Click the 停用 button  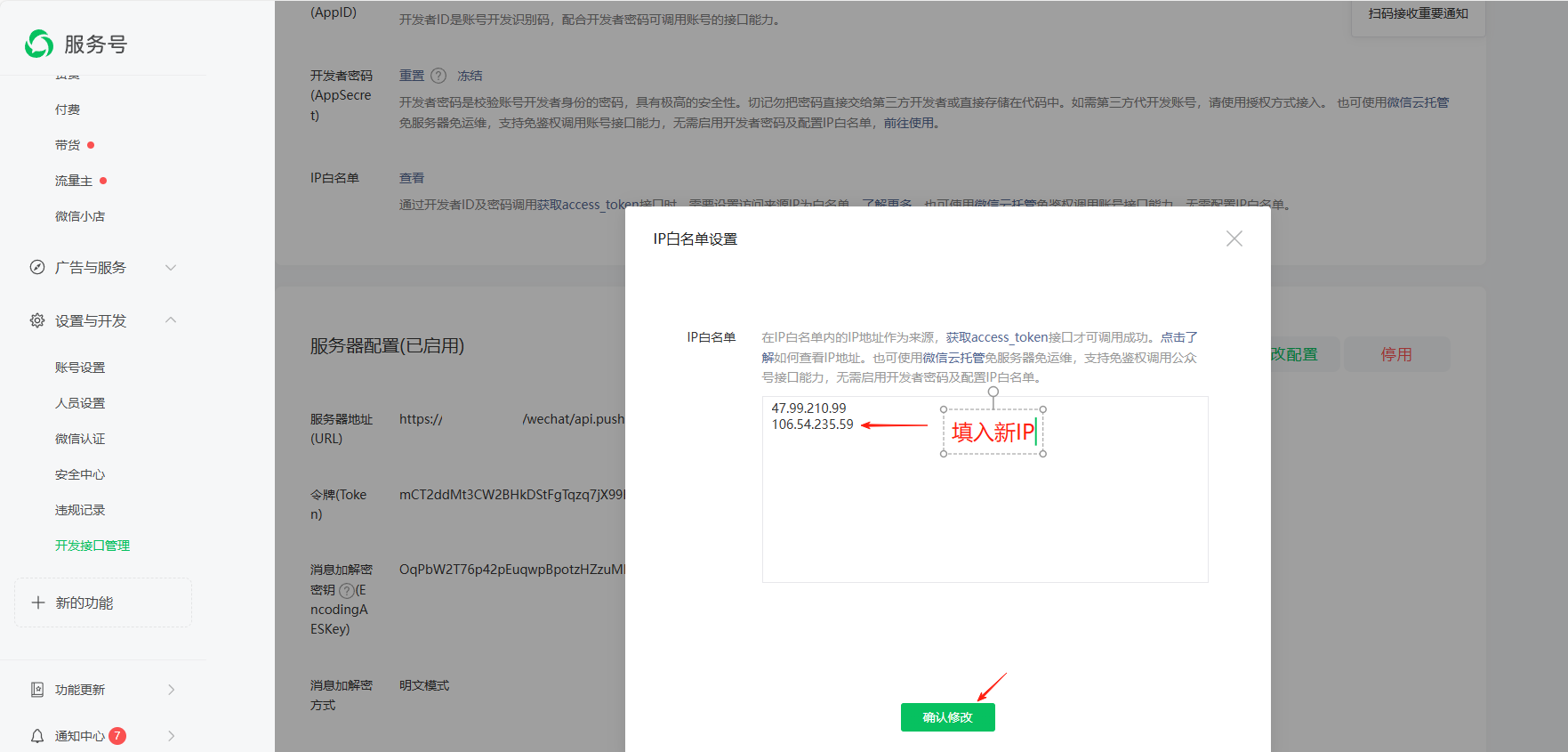[1396, 354]
